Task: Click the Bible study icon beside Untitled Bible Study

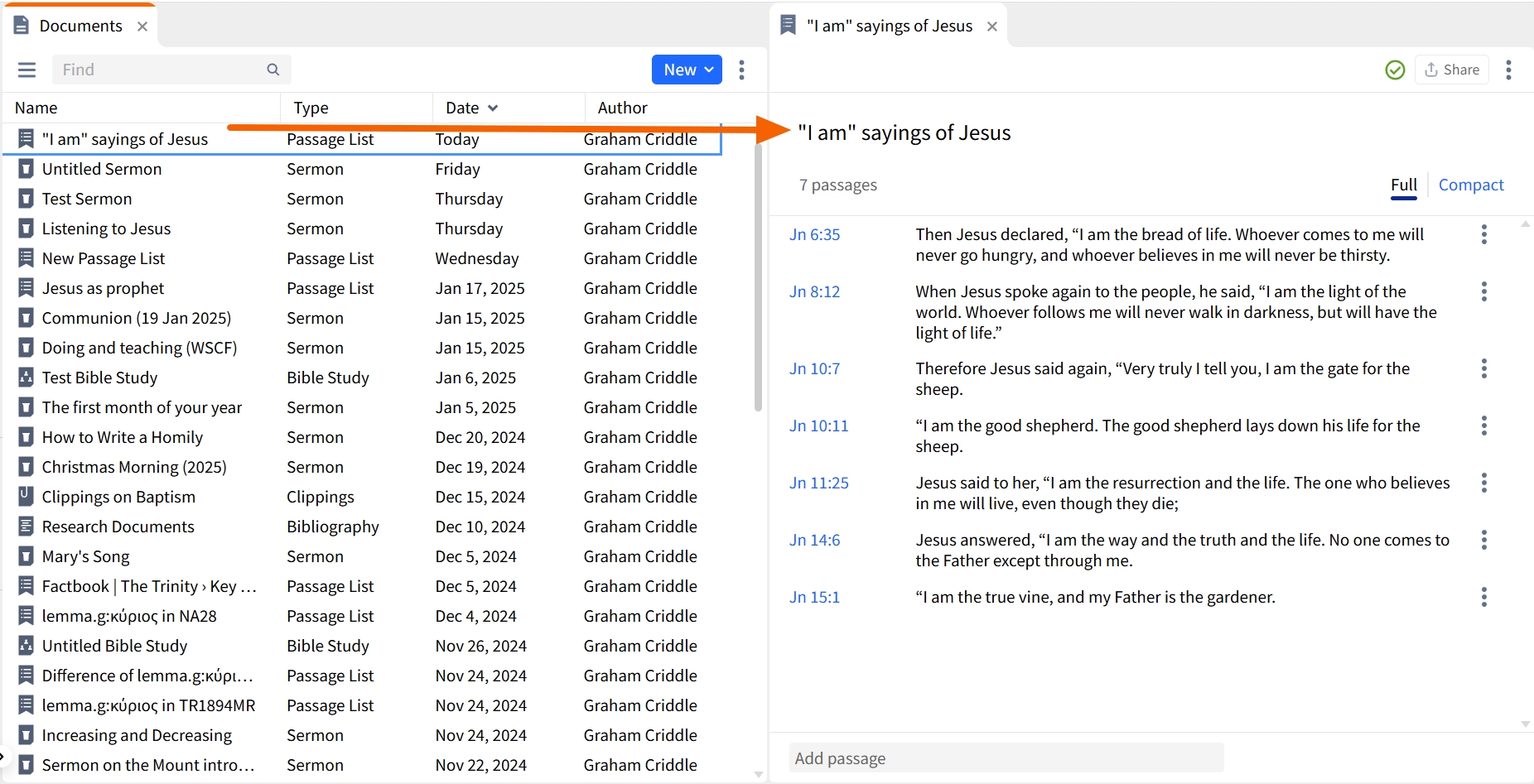Action: tap(27, 646)
